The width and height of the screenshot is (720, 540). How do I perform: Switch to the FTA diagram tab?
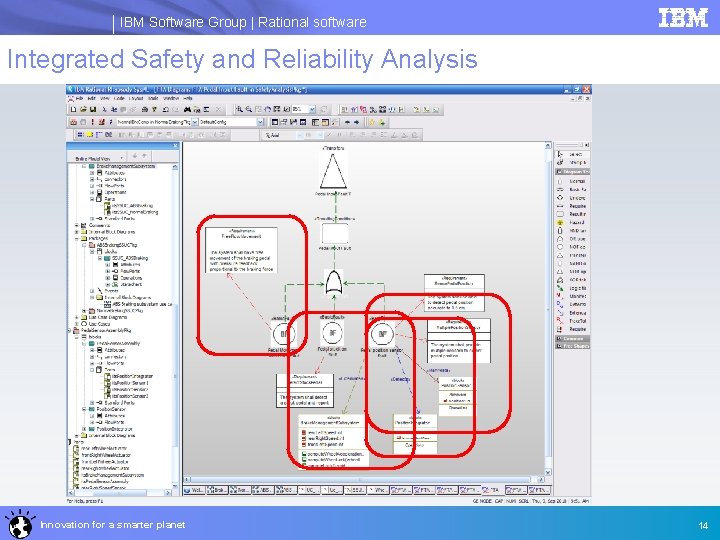493,490
